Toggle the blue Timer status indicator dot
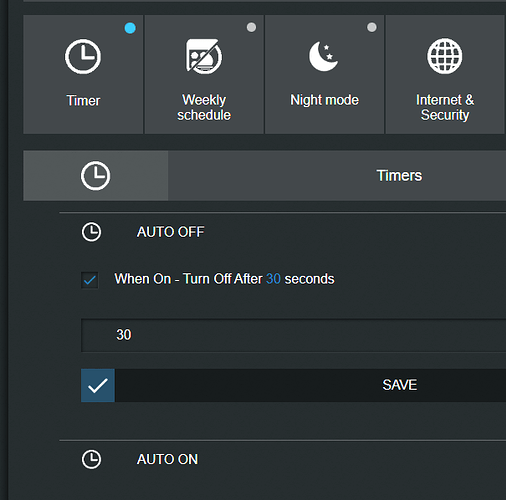Screen dimensions: 506x500 pyautogui.click(x=130, y=28)
